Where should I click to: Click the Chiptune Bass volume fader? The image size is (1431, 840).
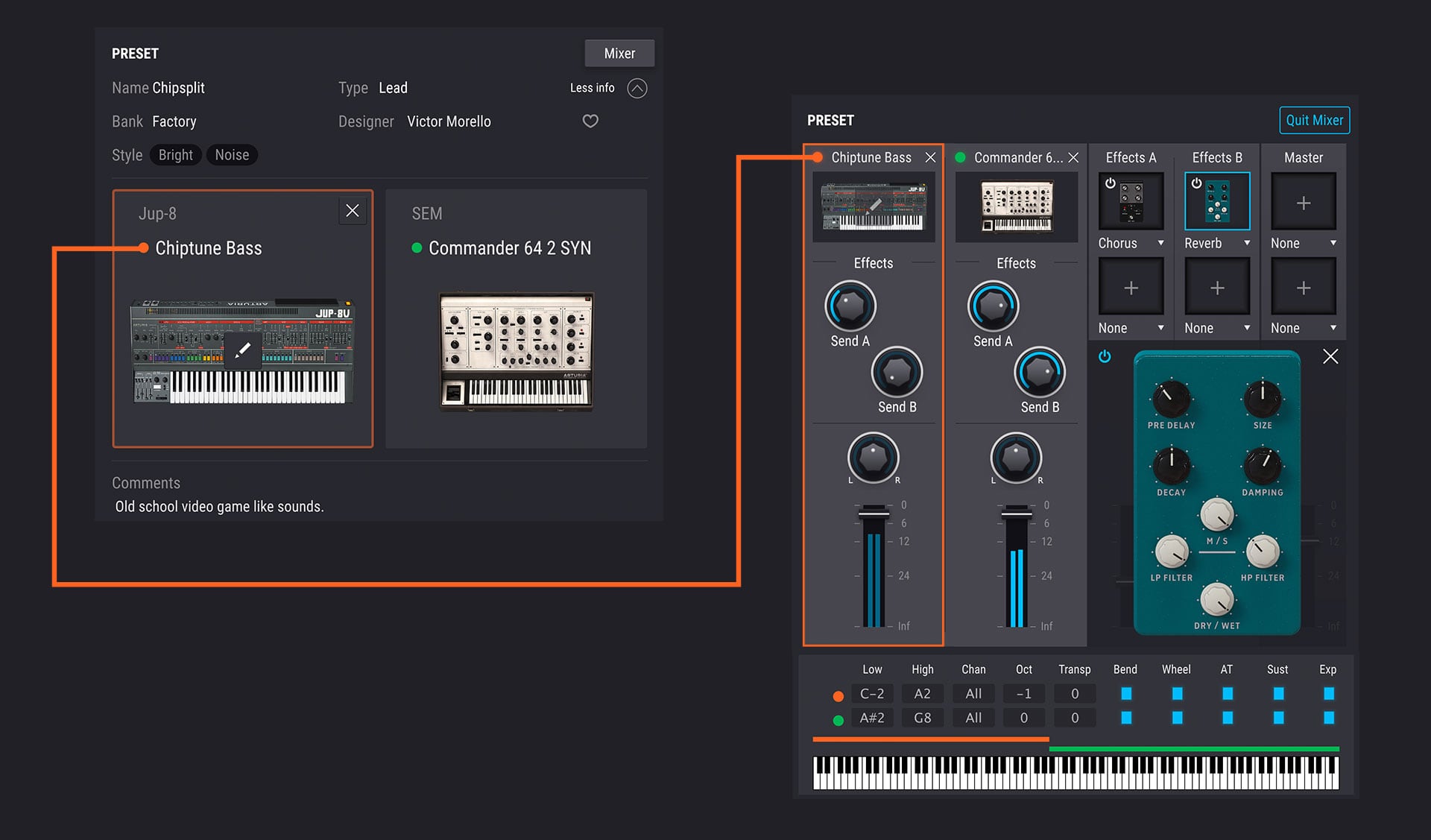tap(874, 513)
